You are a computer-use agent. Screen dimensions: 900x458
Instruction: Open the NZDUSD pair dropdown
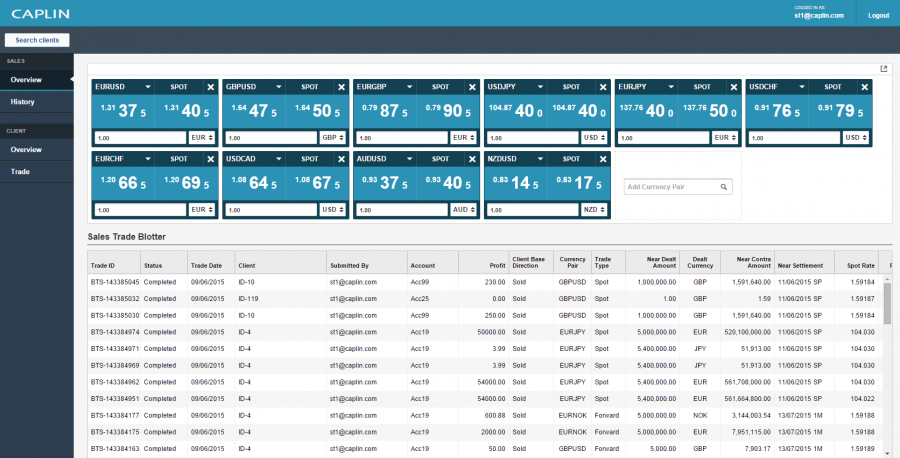[540, 159]
